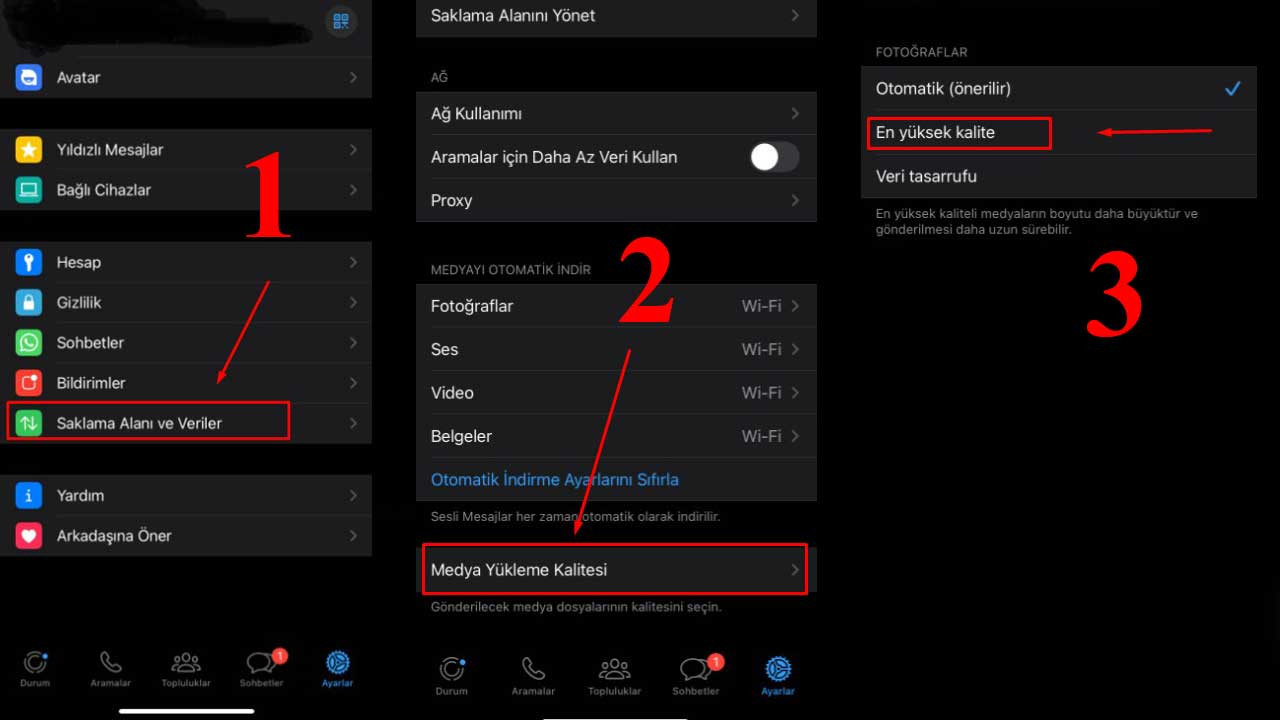Tap the lock icon beside Gizlilik

coord(29,302)
